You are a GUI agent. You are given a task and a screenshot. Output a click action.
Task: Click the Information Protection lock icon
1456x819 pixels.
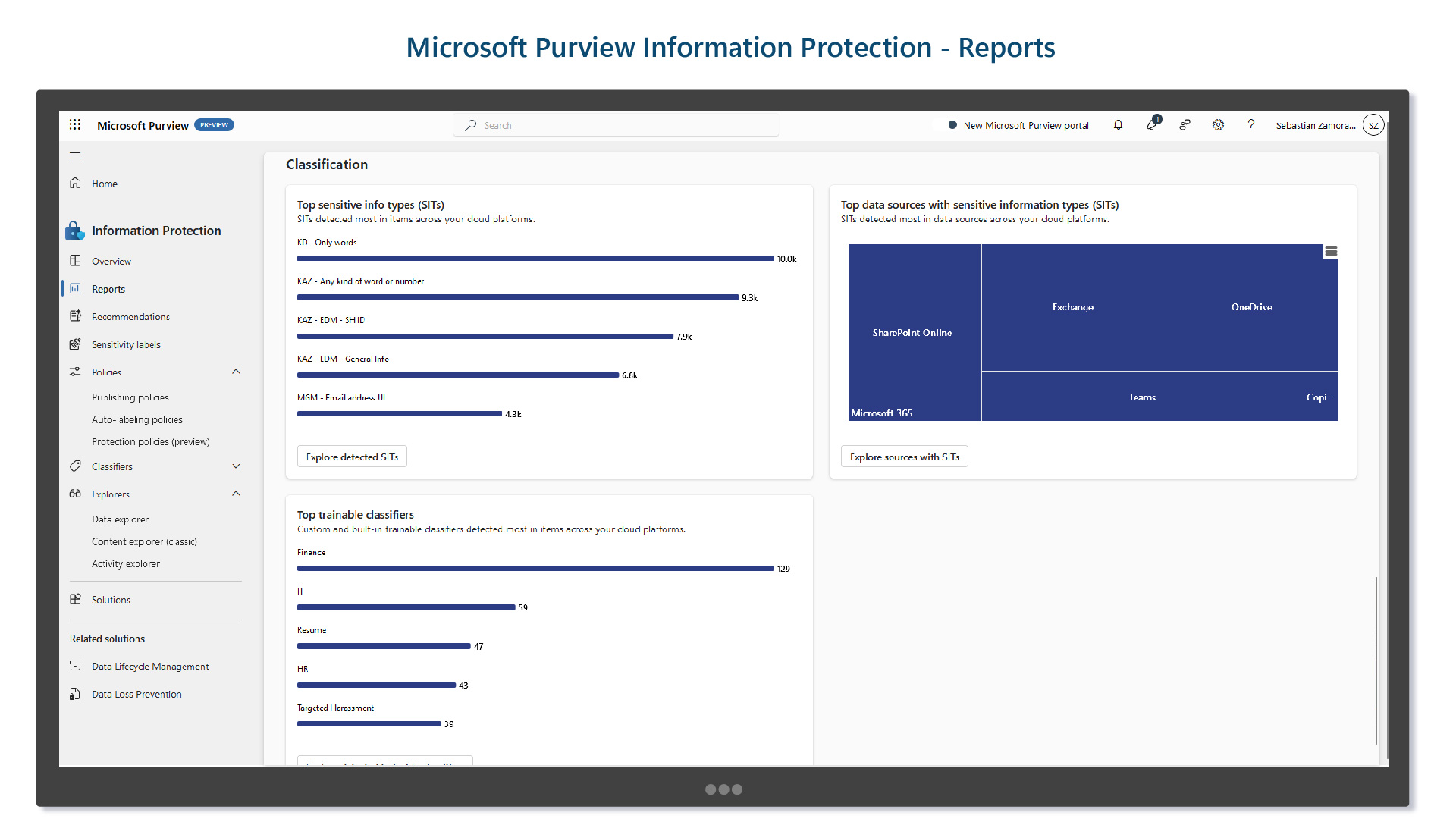pos(74,231)
